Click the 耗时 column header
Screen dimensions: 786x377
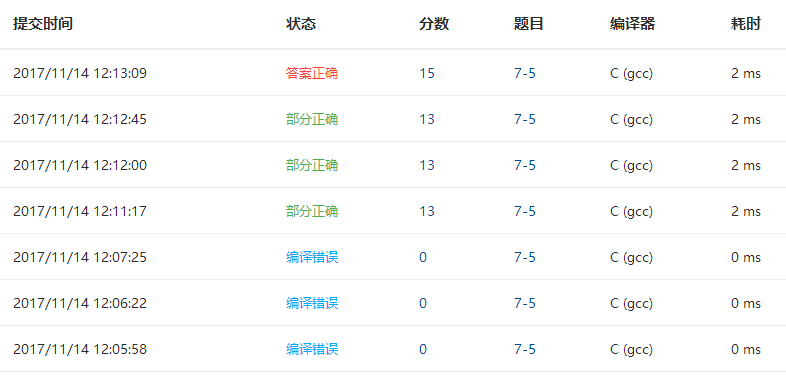(746, 24)
